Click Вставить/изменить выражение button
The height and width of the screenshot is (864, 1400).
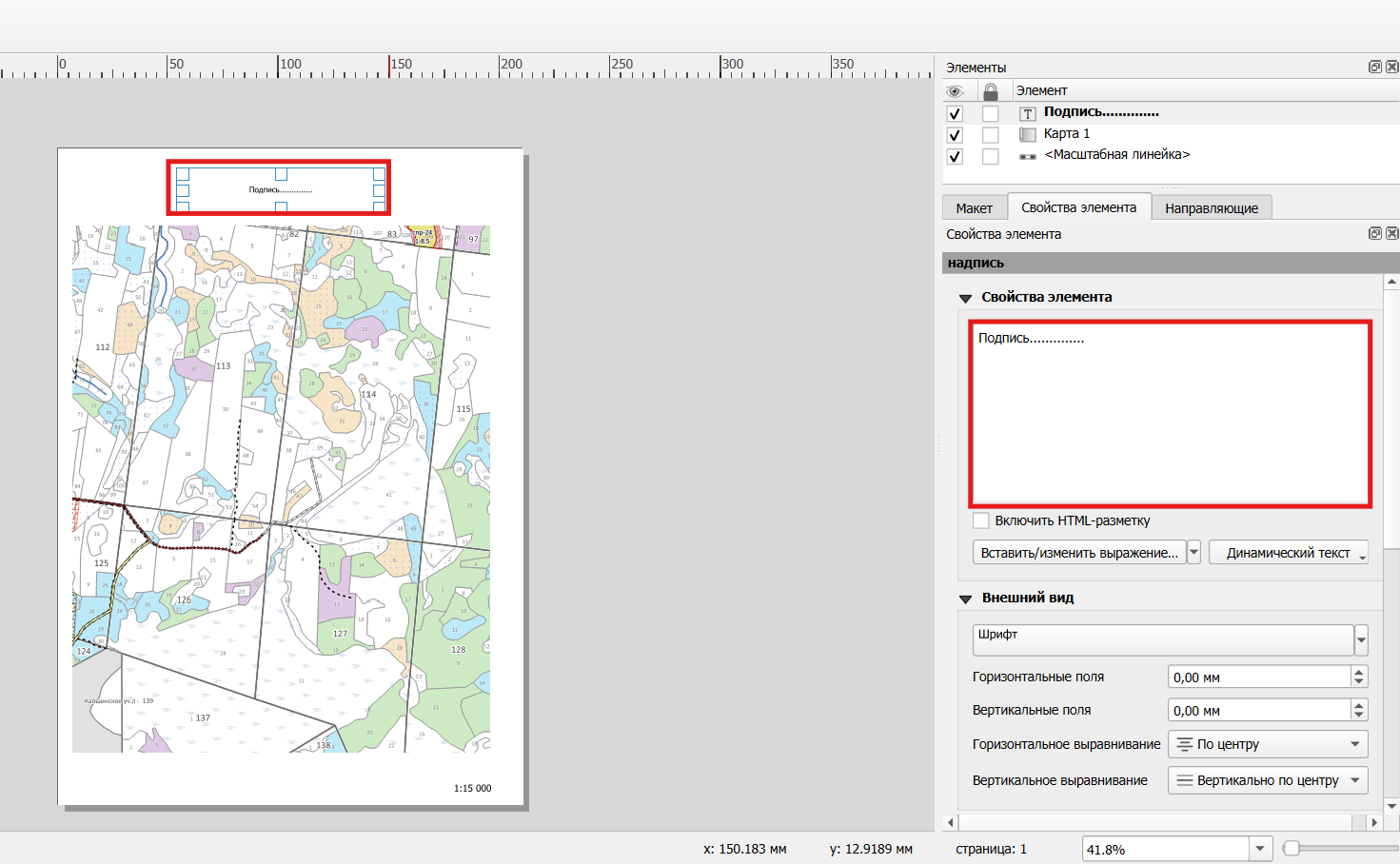[x=1079, y=553]
